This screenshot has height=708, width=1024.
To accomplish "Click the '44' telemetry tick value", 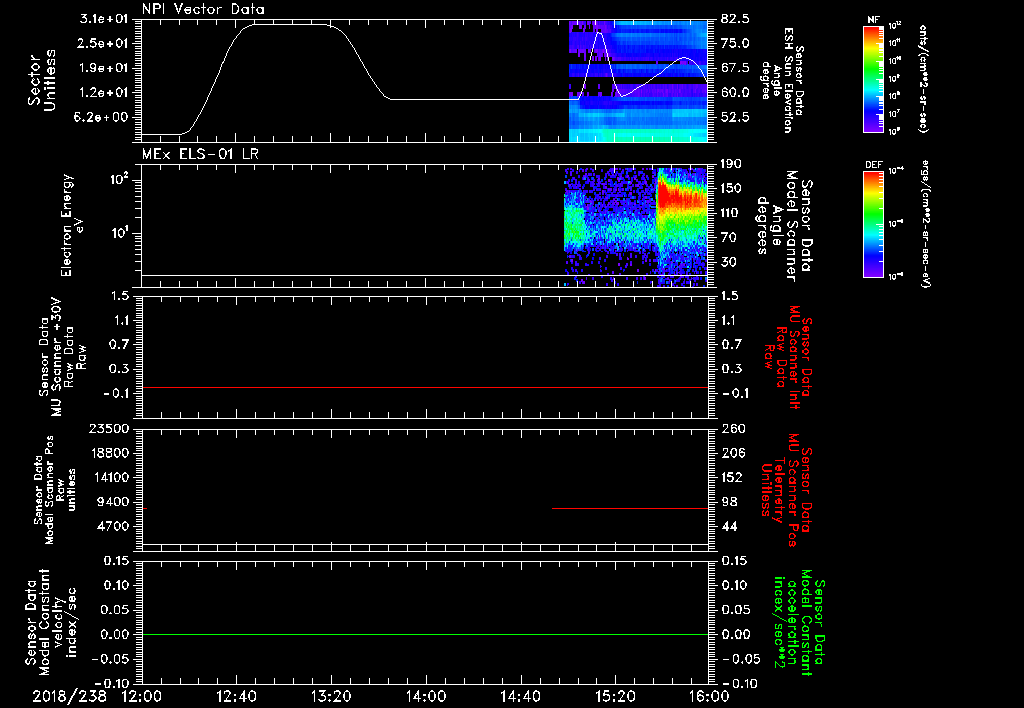I will [729, 526].
